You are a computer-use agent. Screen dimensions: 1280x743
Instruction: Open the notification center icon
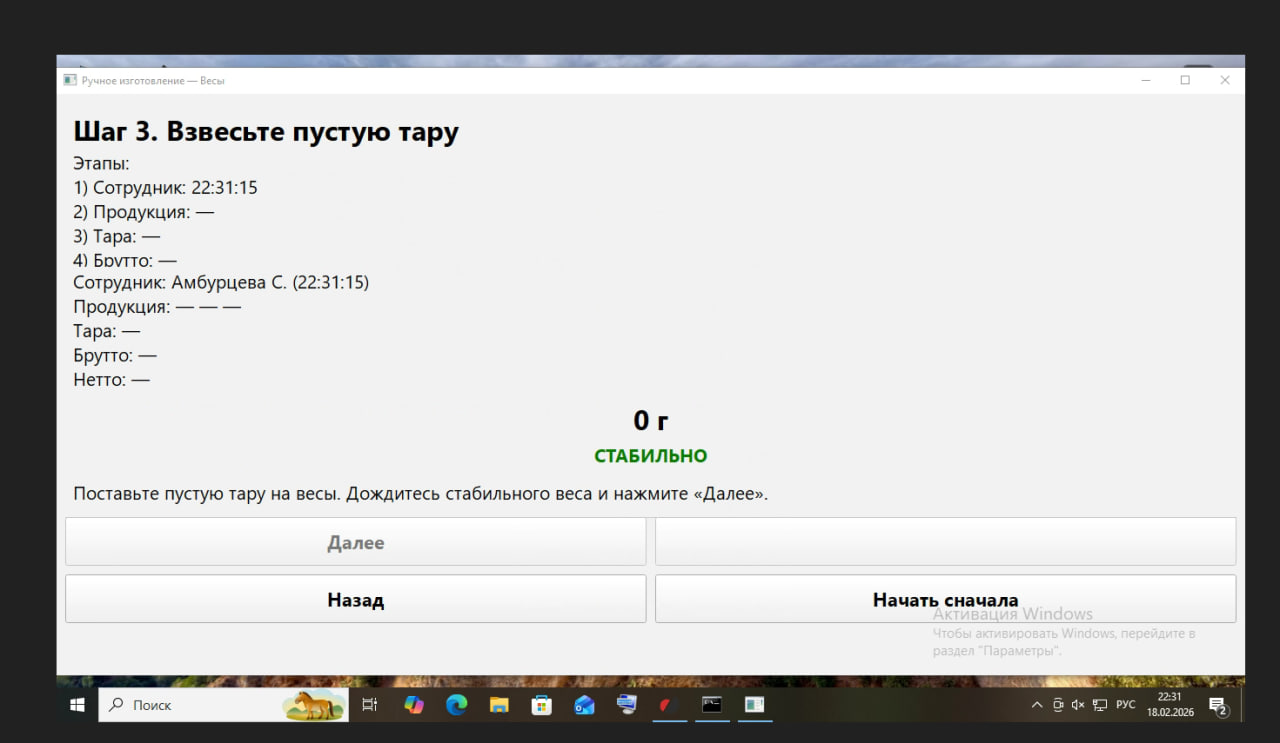(x=1218, y=706)
